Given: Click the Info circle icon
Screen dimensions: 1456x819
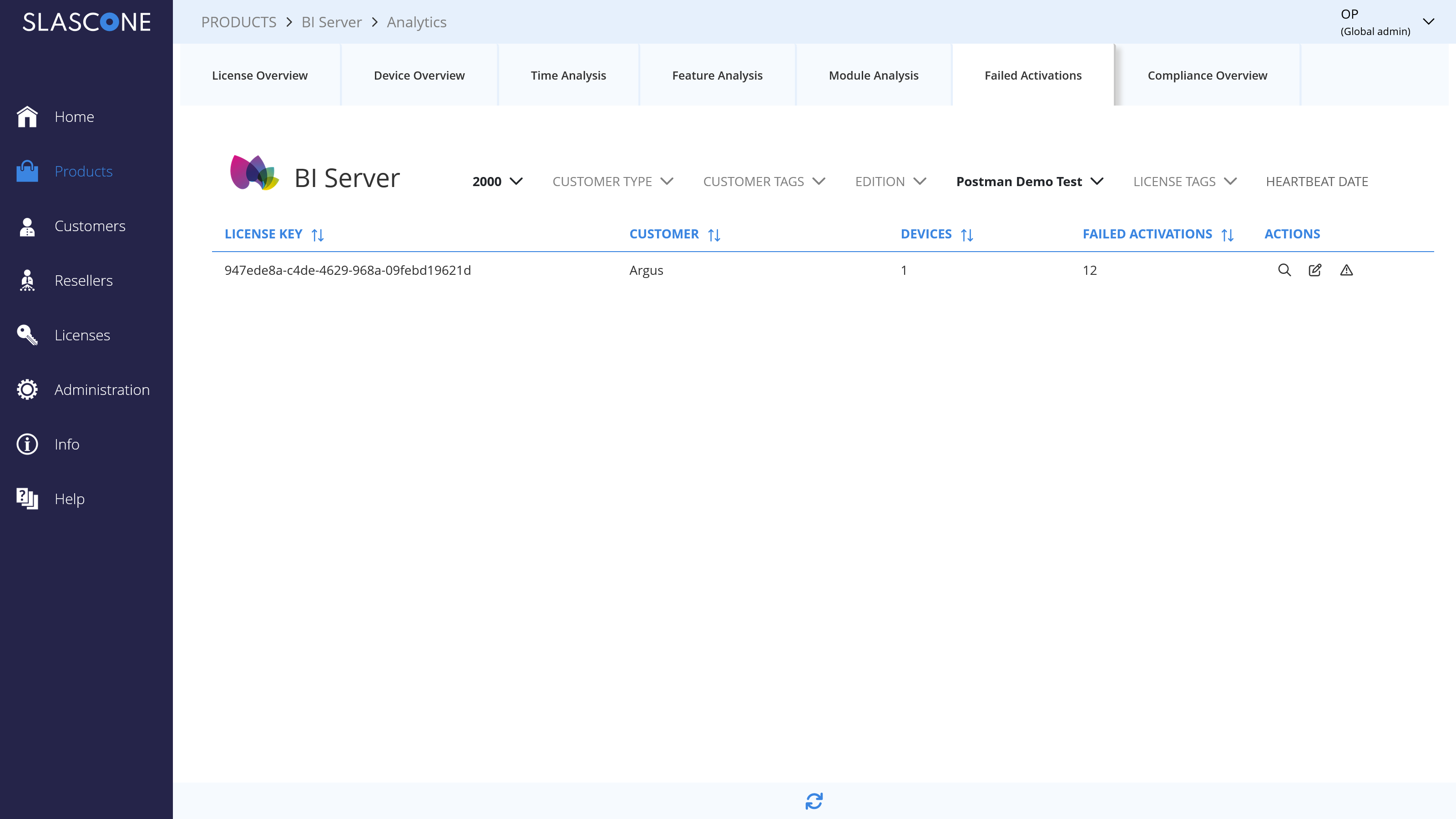Looking at the screenshot, I should pos(27,444).
